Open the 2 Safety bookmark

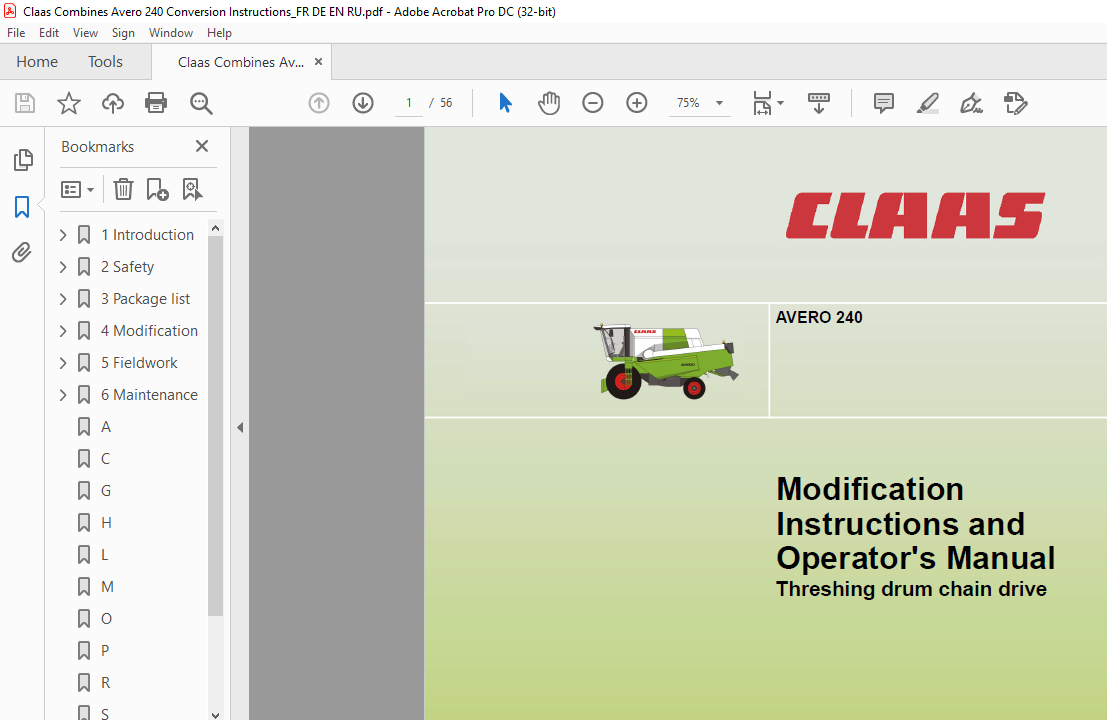(x=127, y=267)
